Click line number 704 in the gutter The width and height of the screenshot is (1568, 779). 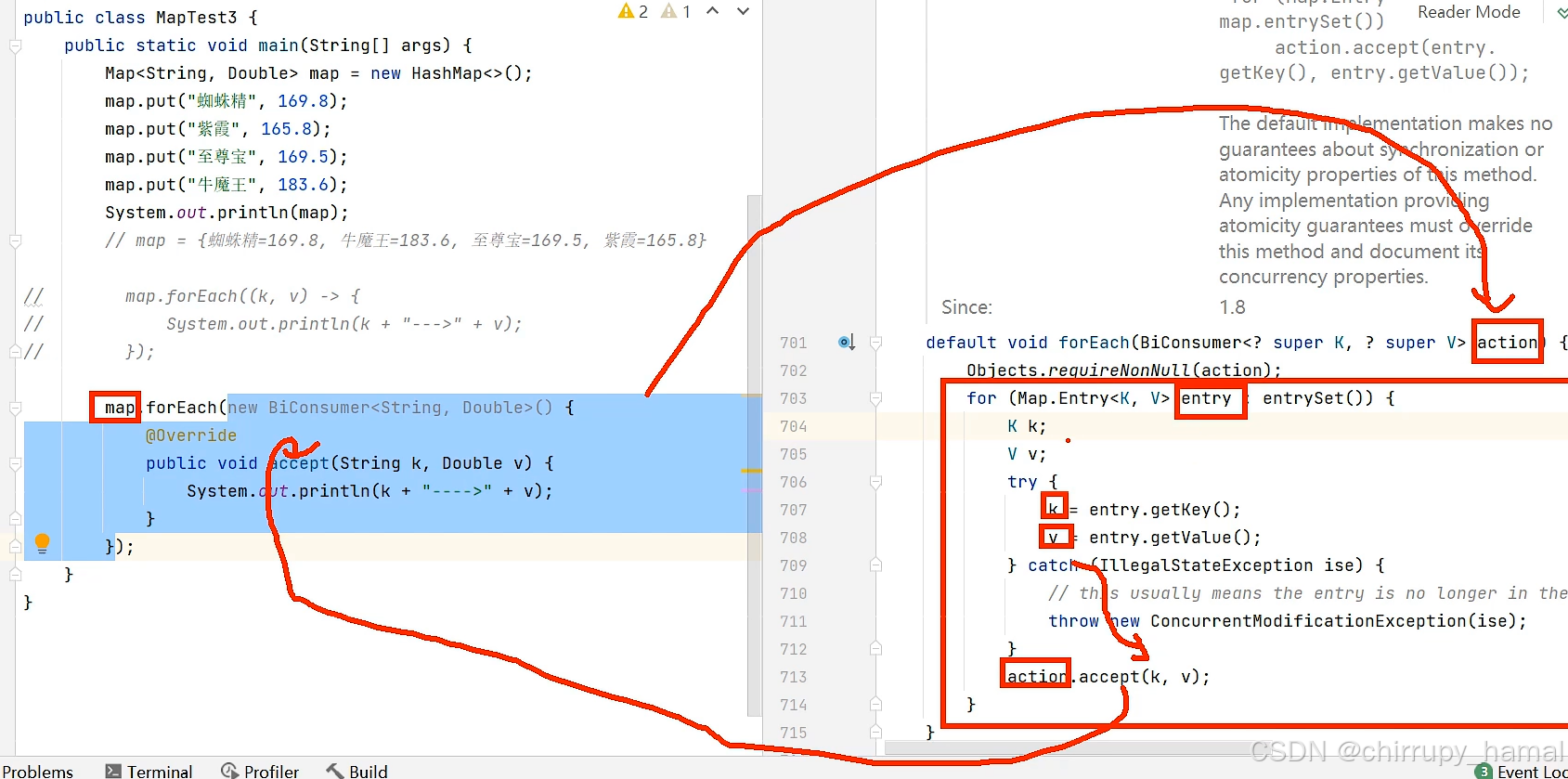(794, 426)
